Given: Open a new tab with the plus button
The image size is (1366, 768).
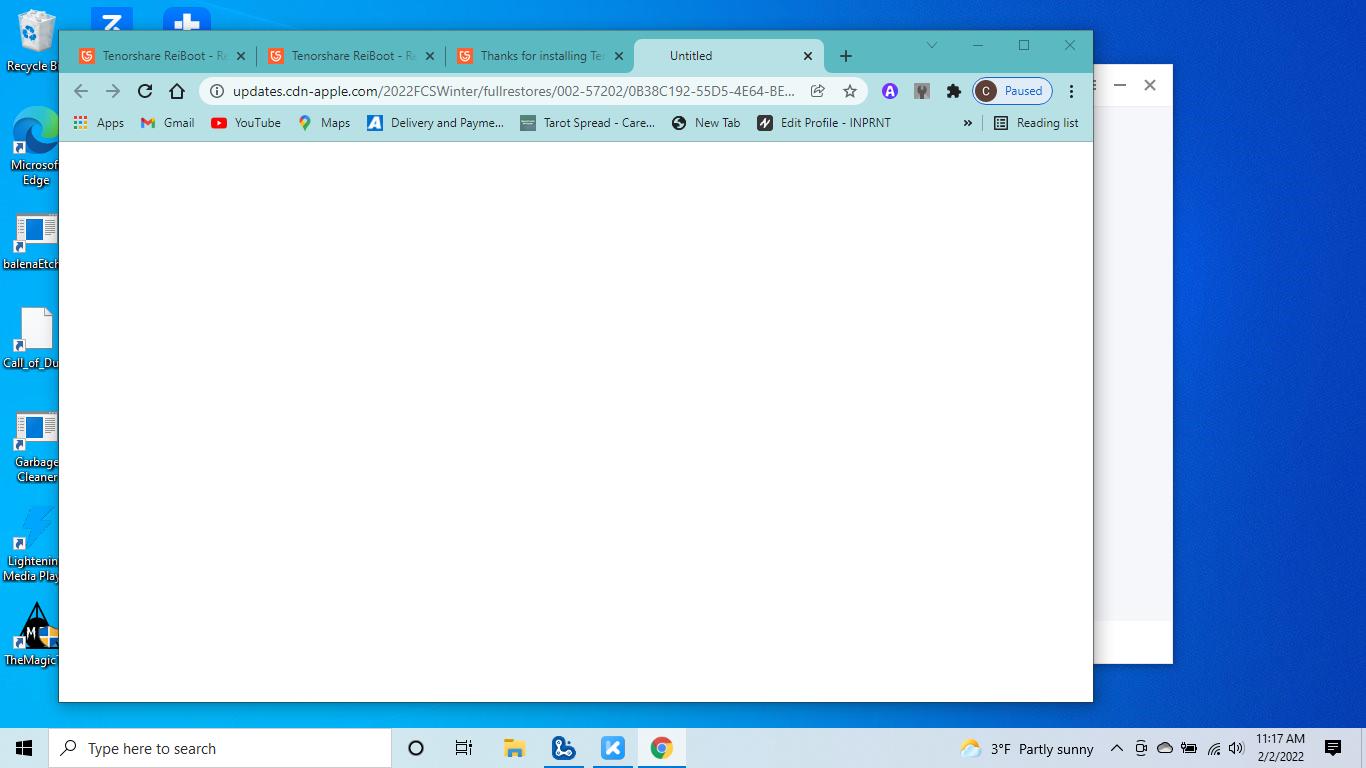Looking at the screenshot, I should [846, 56].
